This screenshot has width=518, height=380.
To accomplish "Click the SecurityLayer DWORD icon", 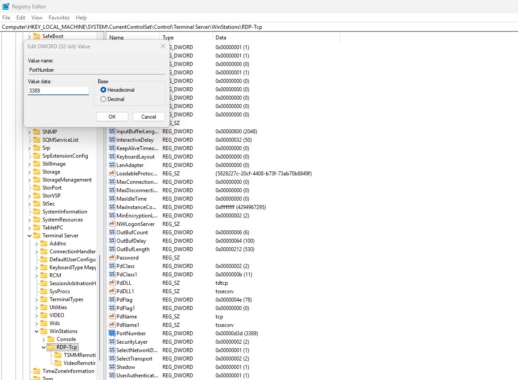I will click(112, 342).
